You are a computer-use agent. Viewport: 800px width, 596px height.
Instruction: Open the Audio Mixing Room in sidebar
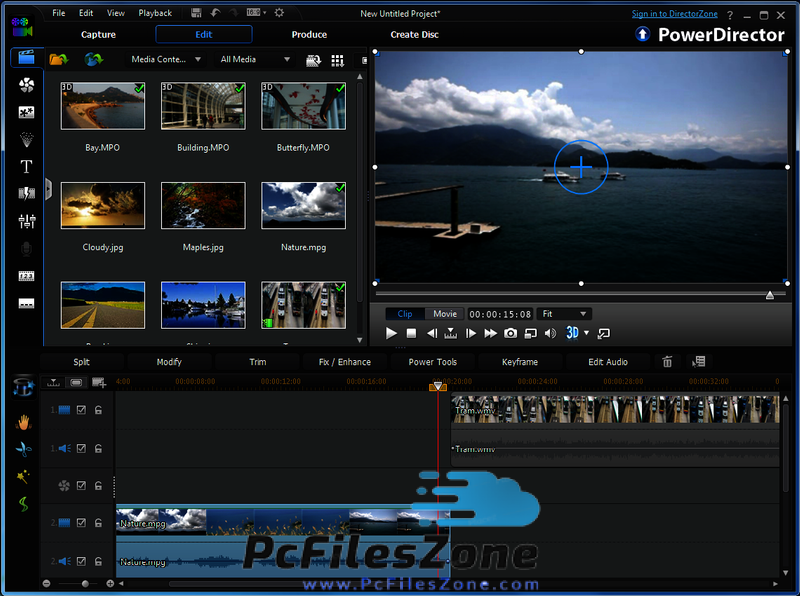click(x=26, y=221)
